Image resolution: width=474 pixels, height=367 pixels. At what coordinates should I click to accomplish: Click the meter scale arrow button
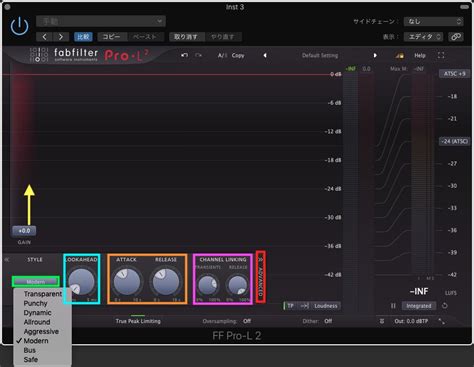click(x=304, y=306)
